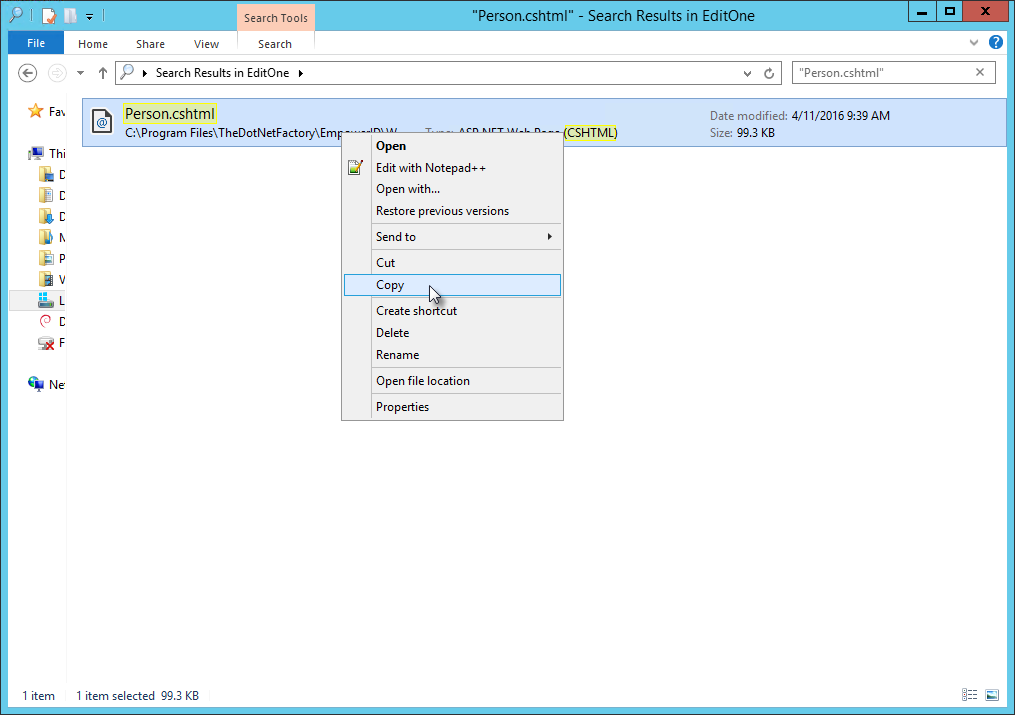Click the search magnifier in the address bar
Image resolution: width=1015 pixels, height=715 pixels.
[x=125, y=72]
